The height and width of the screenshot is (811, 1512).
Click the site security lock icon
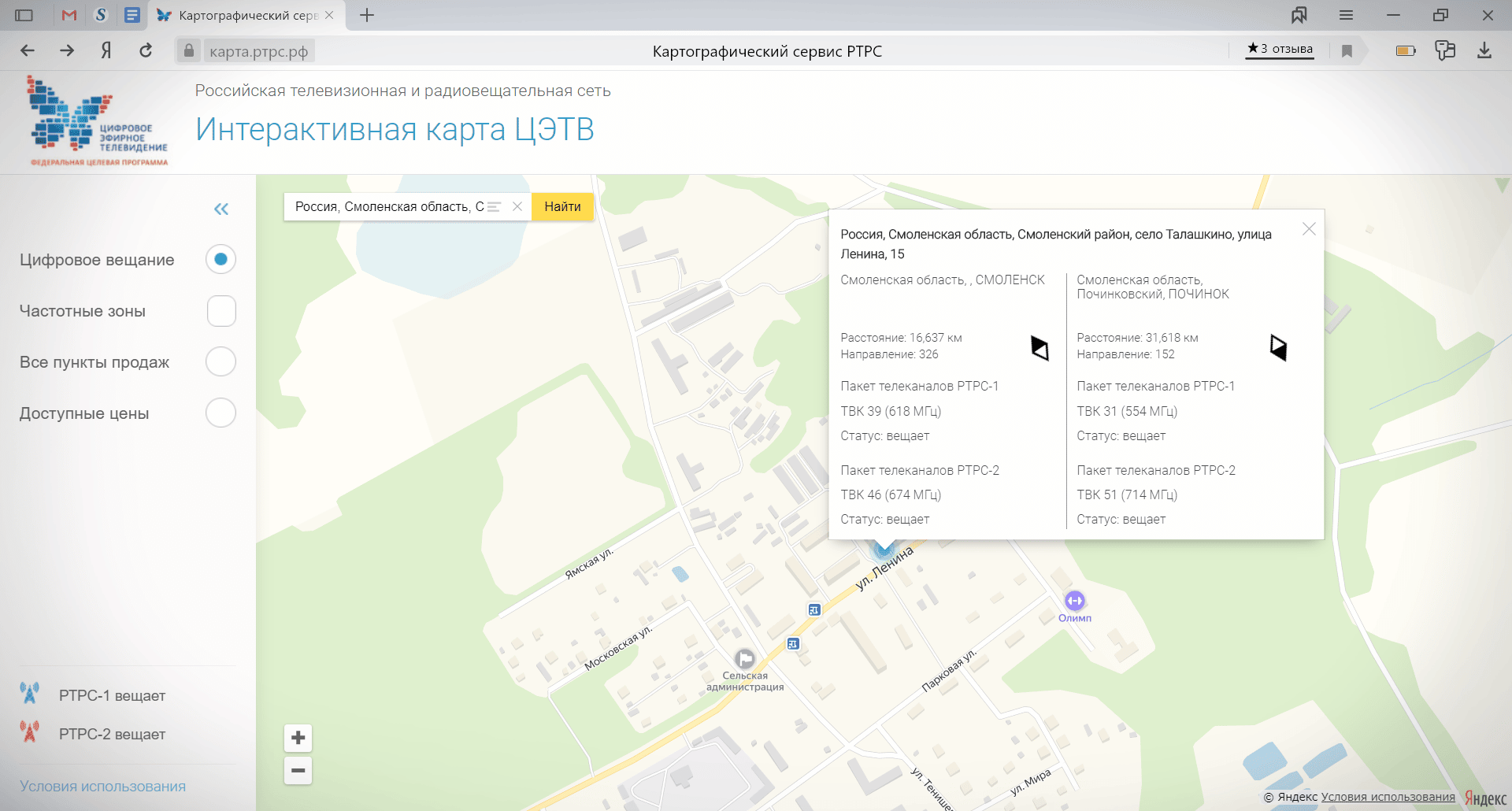189,50
